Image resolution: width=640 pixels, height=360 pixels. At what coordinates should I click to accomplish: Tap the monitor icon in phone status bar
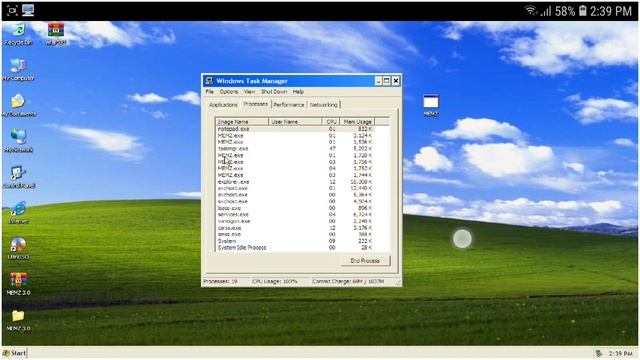tap(28, 10)
